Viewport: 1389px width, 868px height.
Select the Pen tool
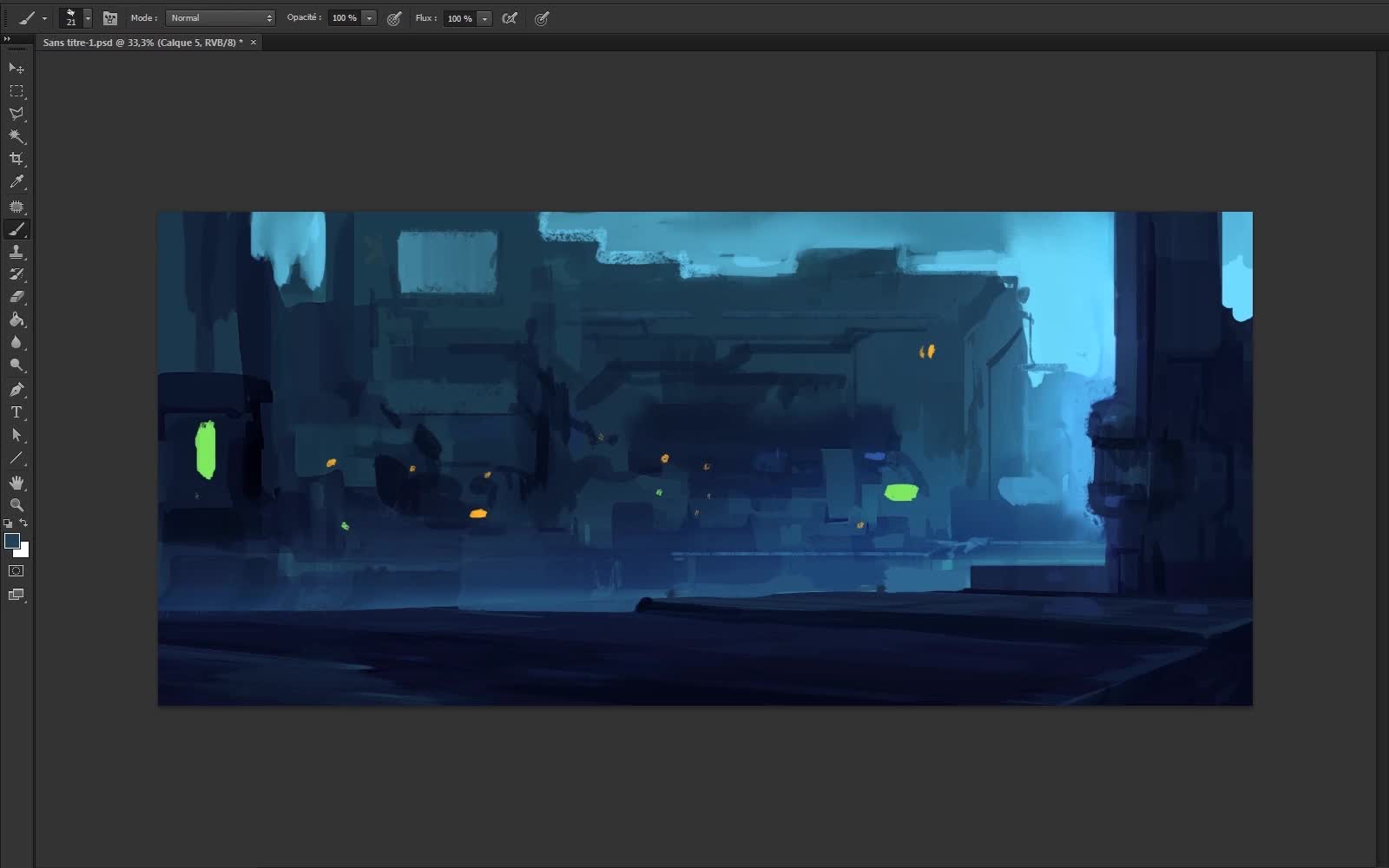[16, 390]
